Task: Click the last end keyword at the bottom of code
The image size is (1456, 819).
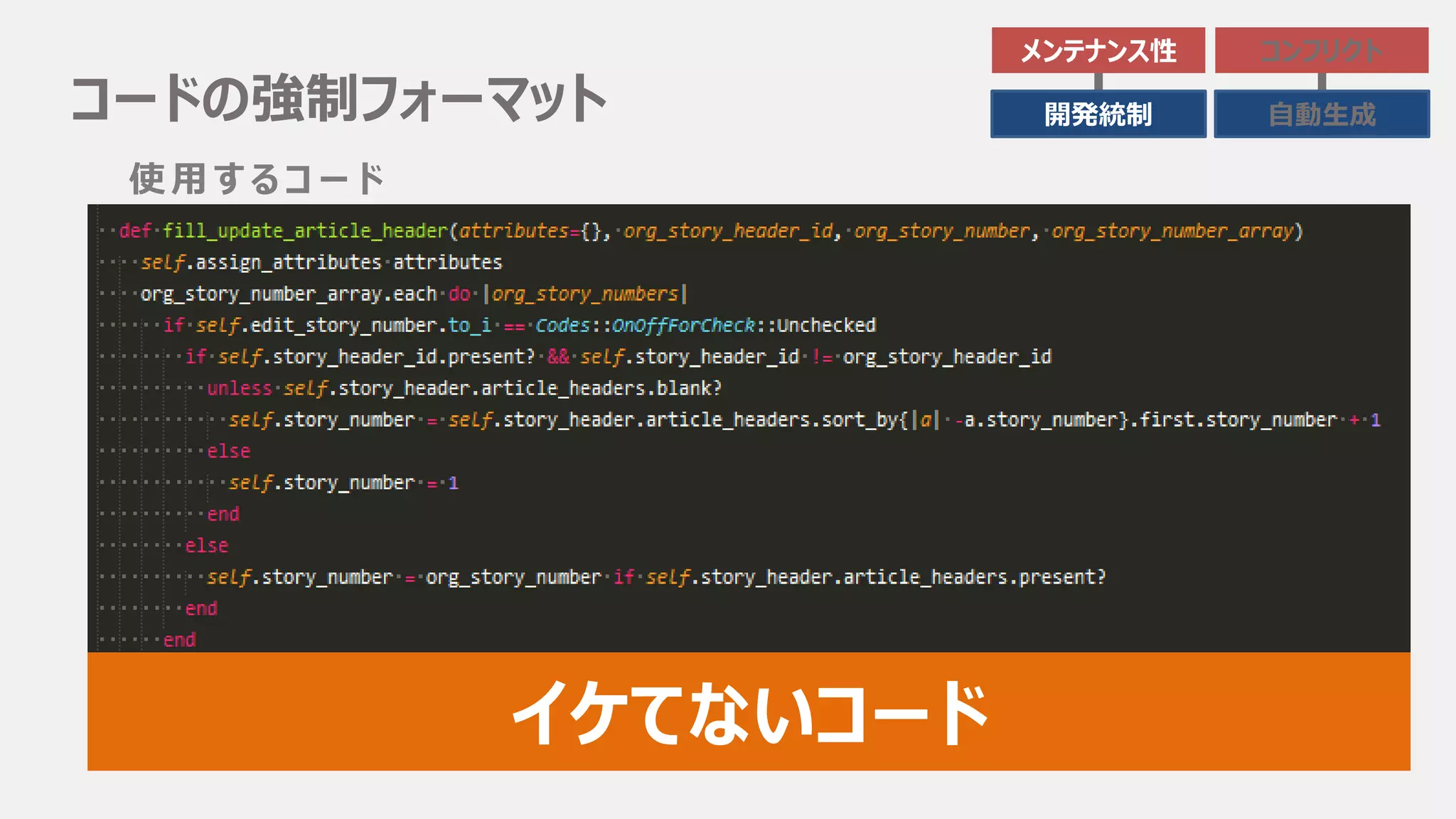Action: (180, 640)
